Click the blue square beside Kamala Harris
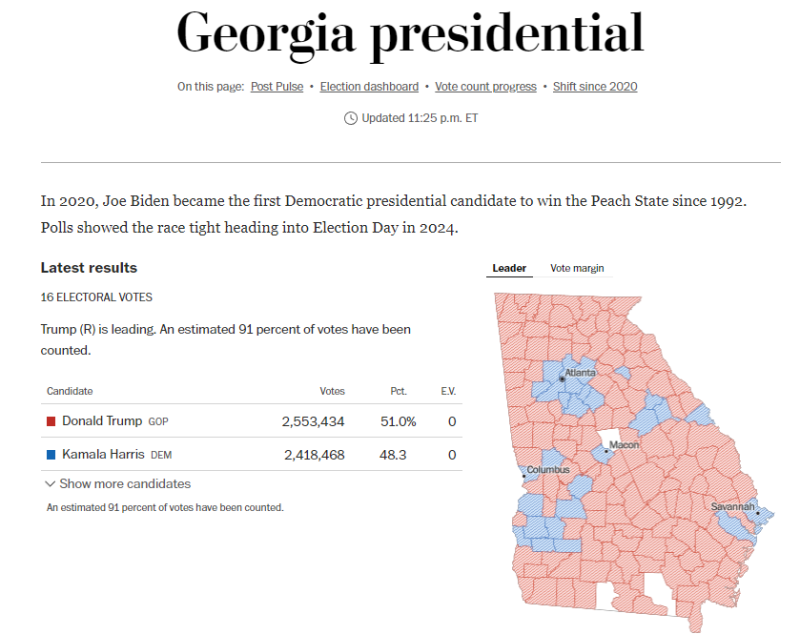This screenshot has height=634, width=800. [51, 455]
